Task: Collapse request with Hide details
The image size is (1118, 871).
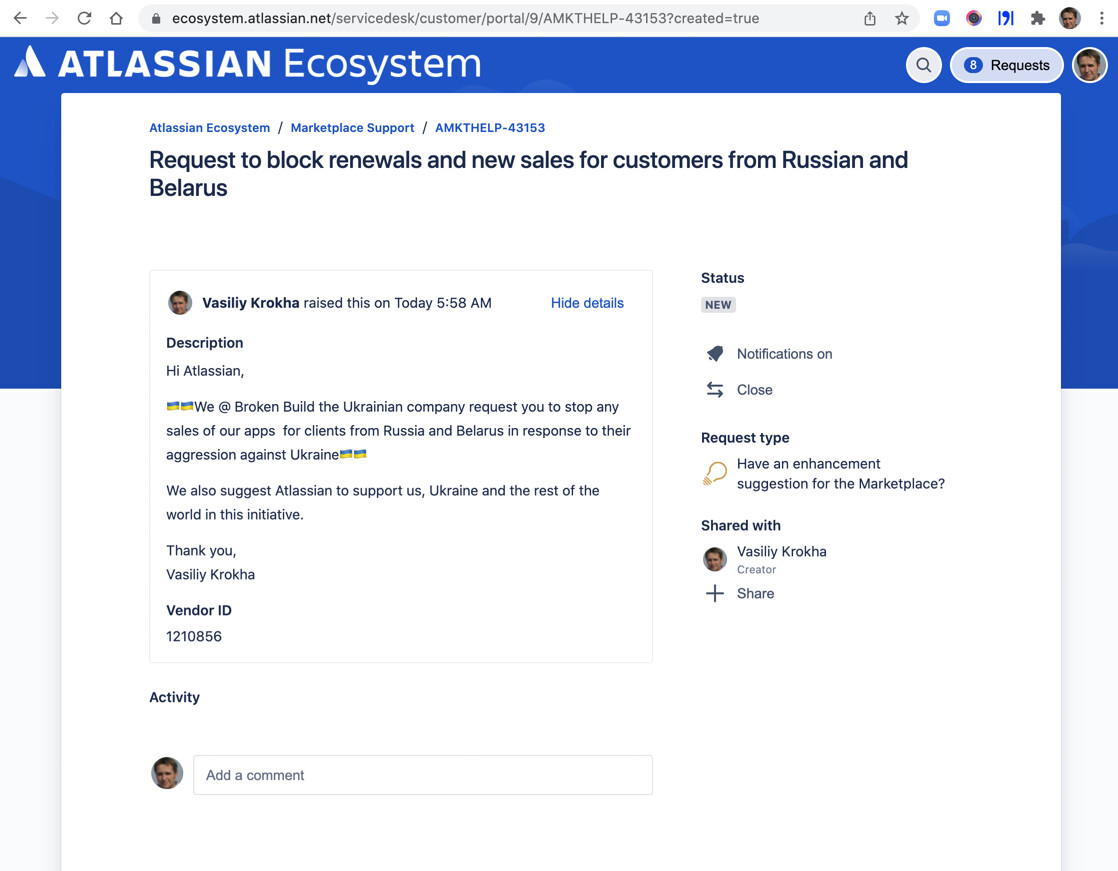Action: pyautogui.click(x=587, y=303)
